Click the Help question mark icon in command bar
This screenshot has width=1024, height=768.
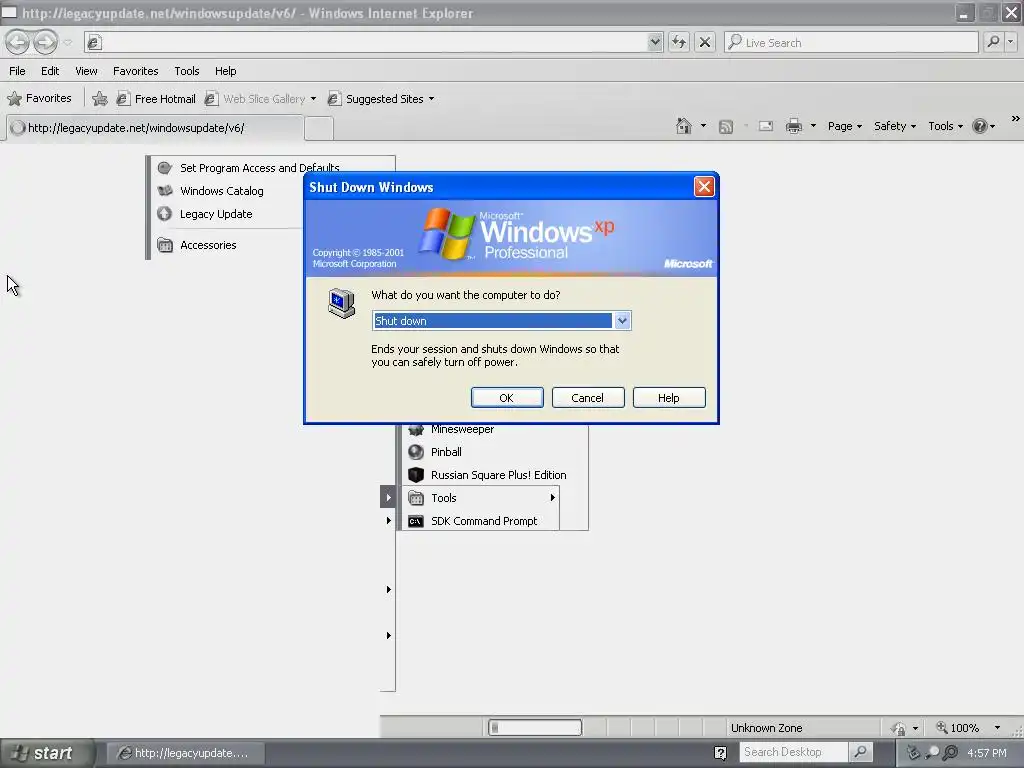pyautogui.click(x=980, y=126)
